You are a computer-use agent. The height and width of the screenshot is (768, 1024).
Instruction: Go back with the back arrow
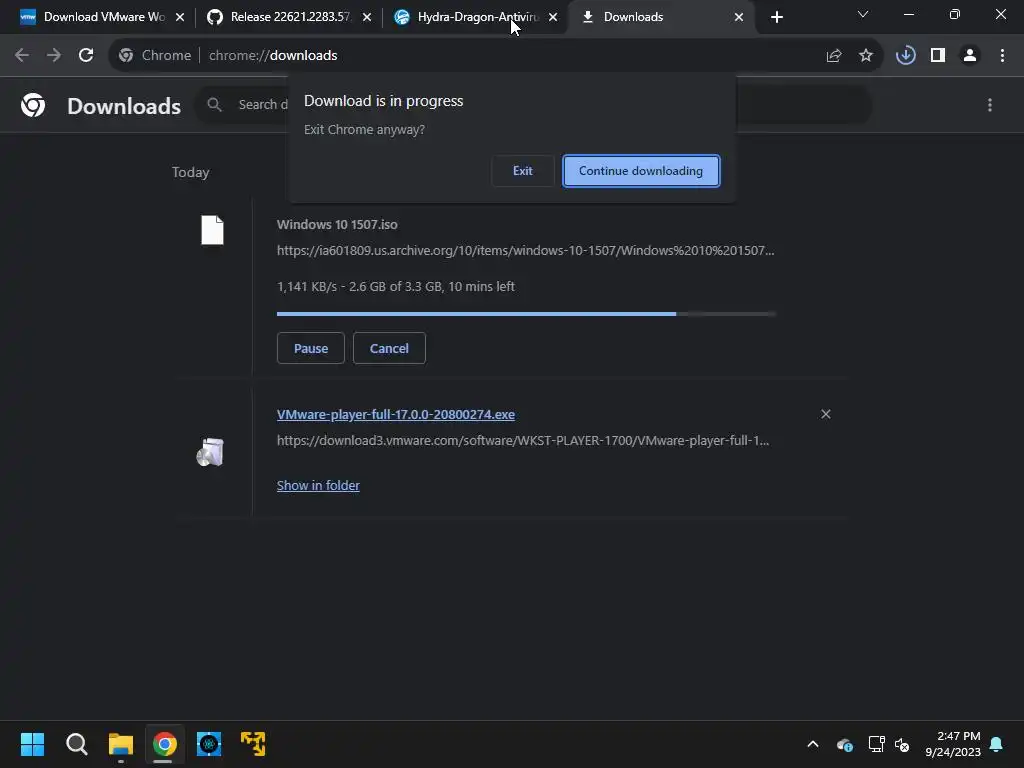pos(22,56)
